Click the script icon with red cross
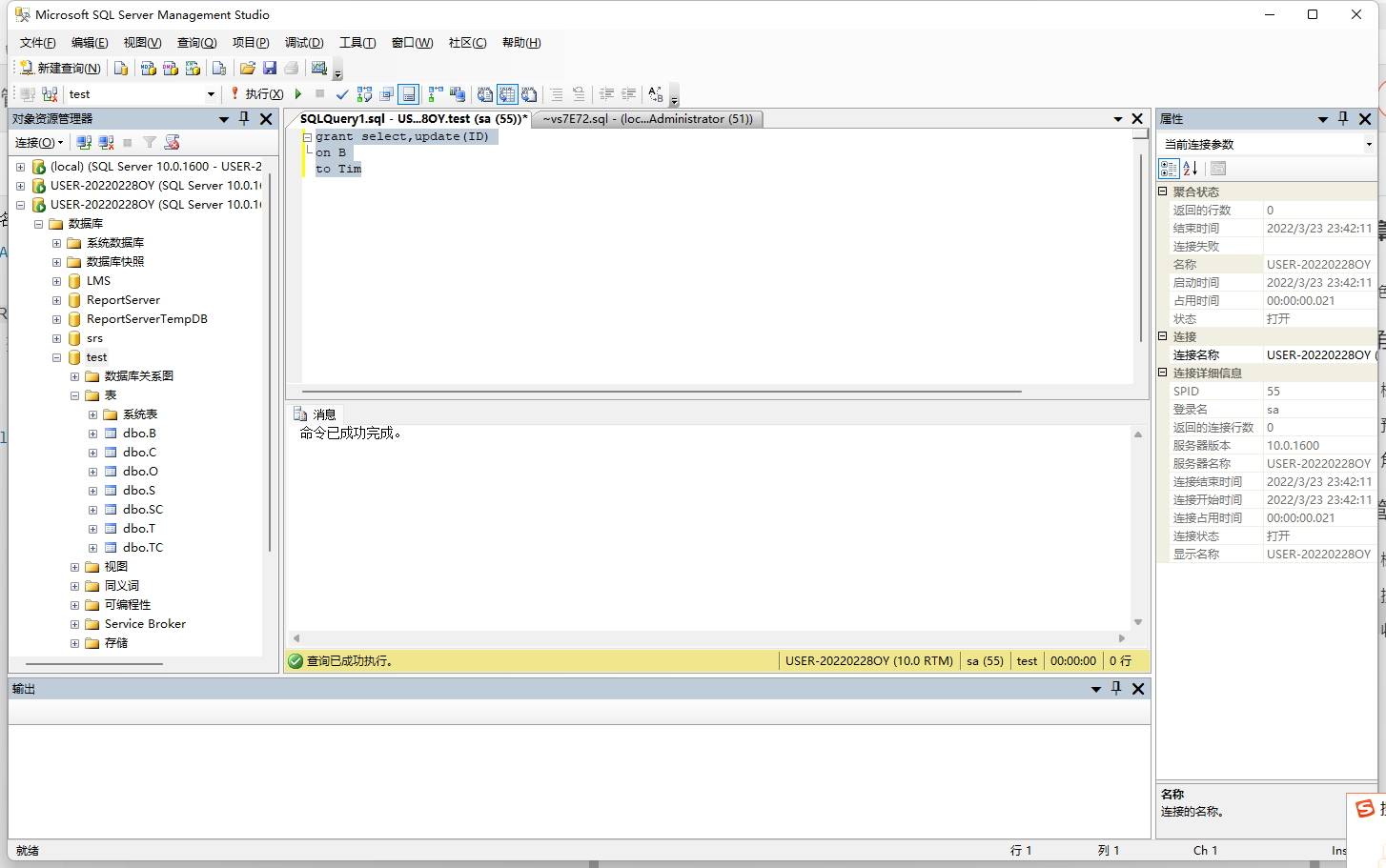 [172, 142]
